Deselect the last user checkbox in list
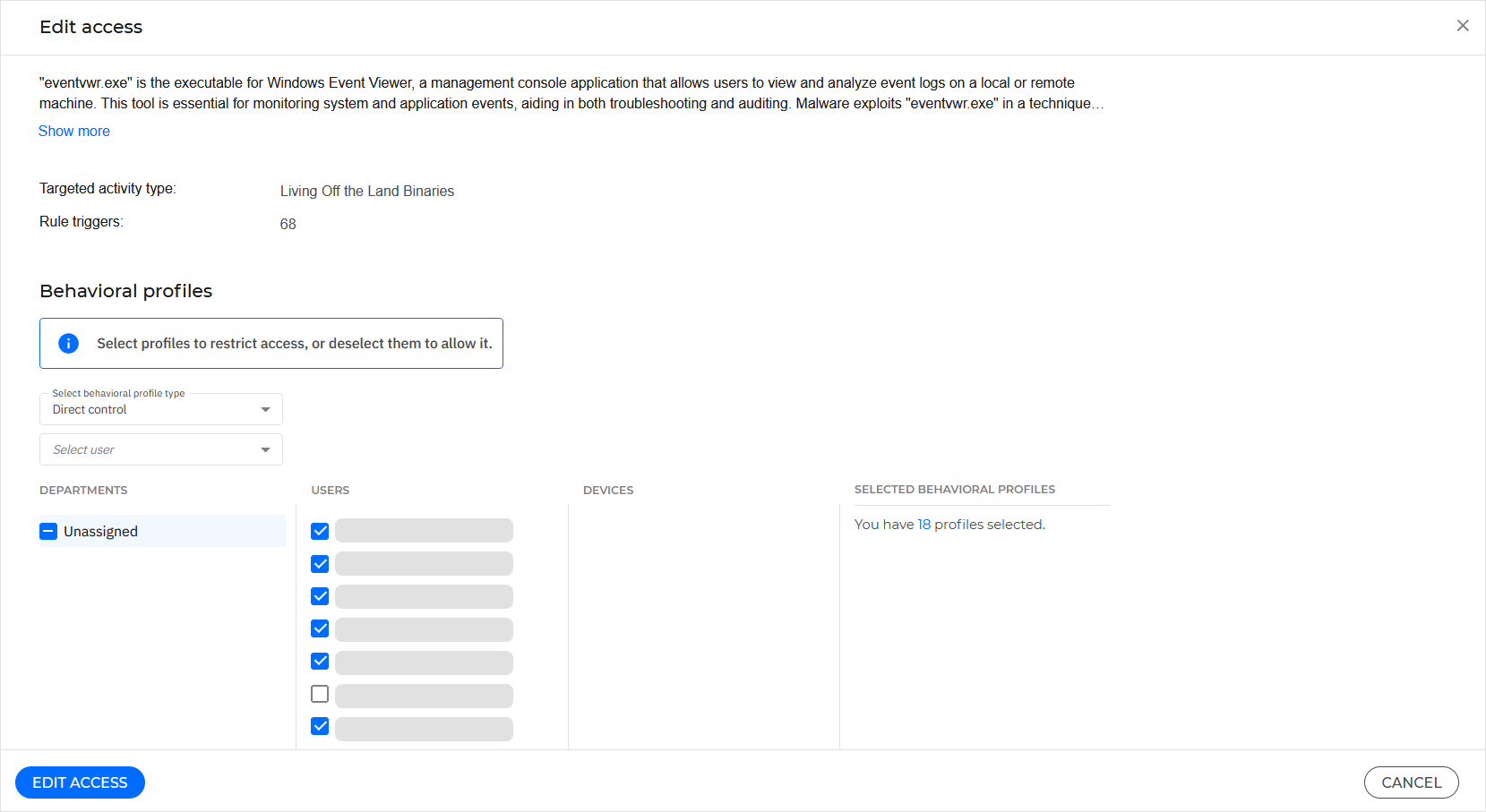This screenshot has width=1486, height=812. (x=320, y=726)
